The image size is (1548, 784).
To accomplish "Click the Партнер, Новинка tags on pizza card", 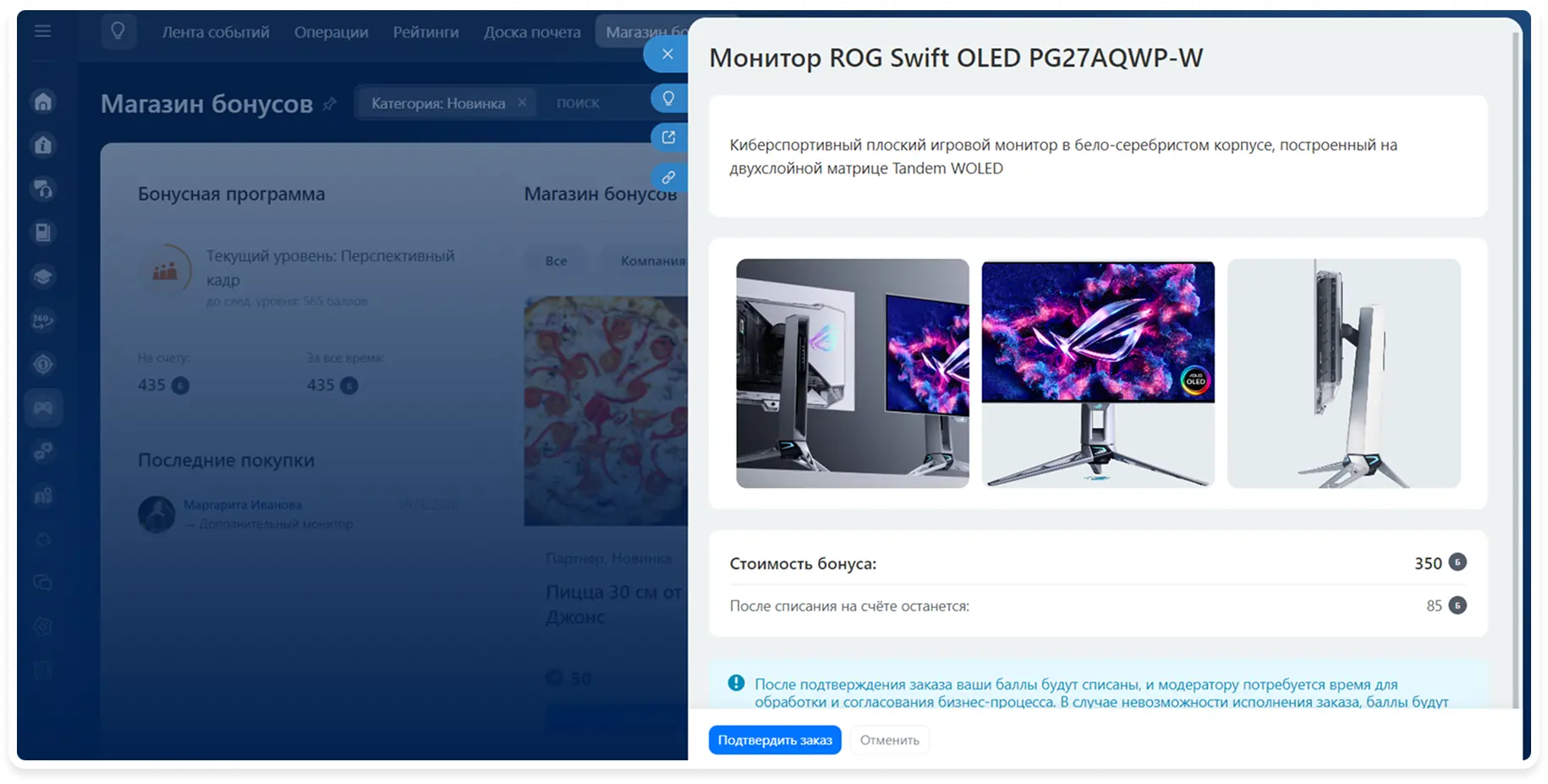I will click(608, 558).
